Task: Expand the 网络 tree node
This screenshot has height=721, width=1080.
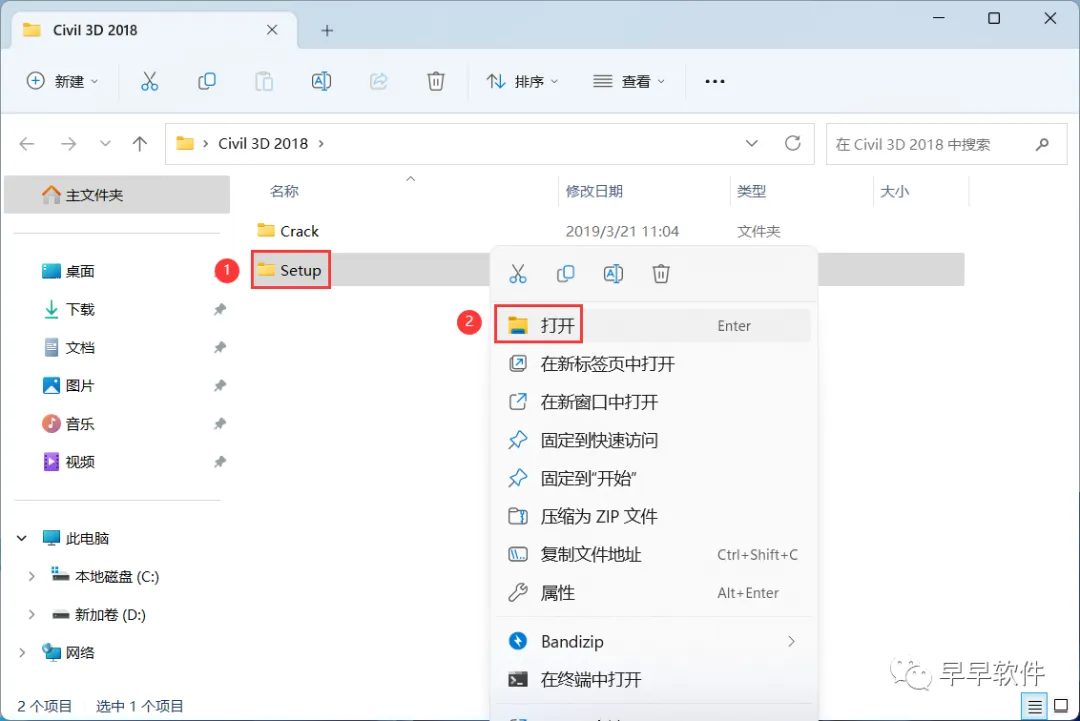Action: coord(22,652)
